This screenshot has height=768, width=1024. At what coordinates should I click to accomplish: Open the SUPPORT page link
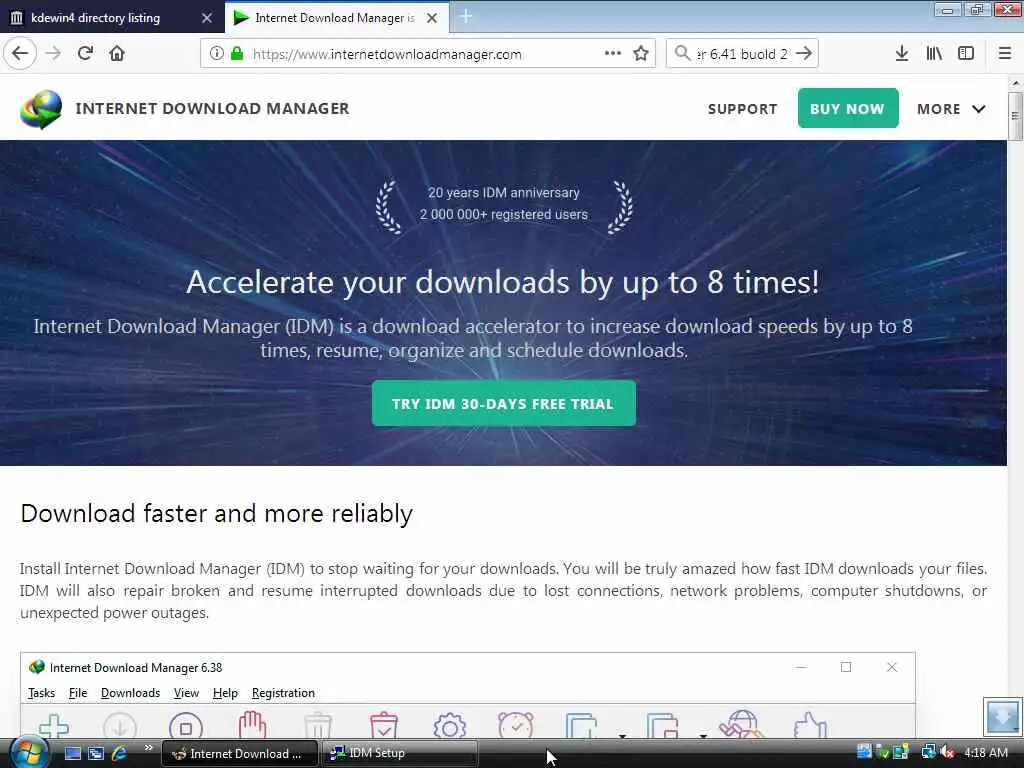tap(743, 109)
